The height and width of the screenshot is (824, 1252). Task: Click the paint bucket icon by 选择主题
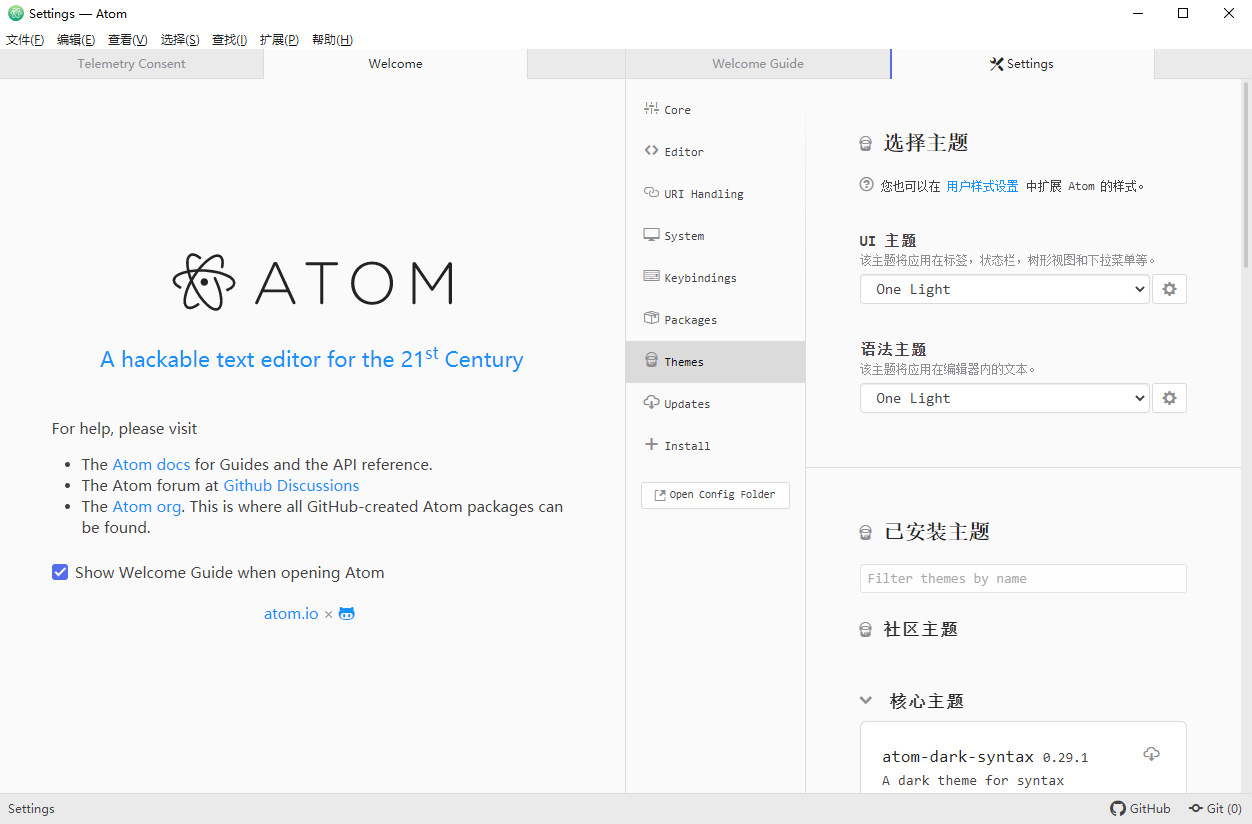[866, 144]
